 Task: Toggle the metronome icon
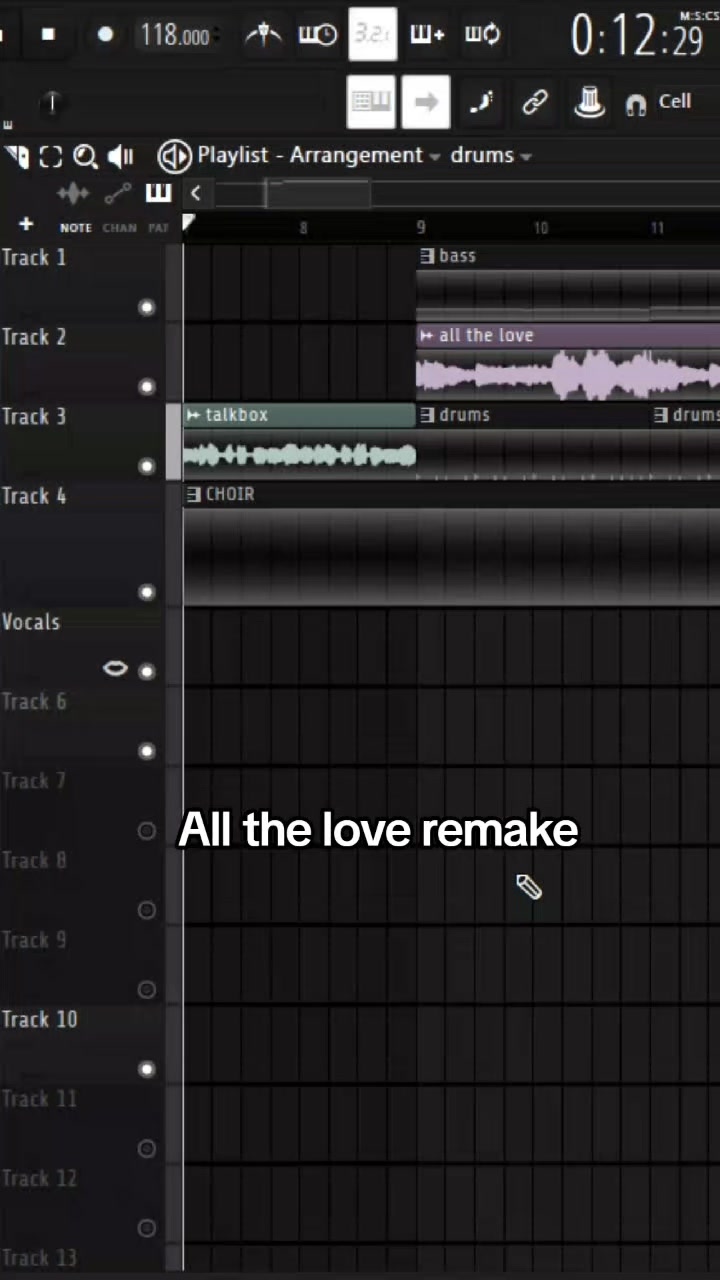tap(263, 34)
